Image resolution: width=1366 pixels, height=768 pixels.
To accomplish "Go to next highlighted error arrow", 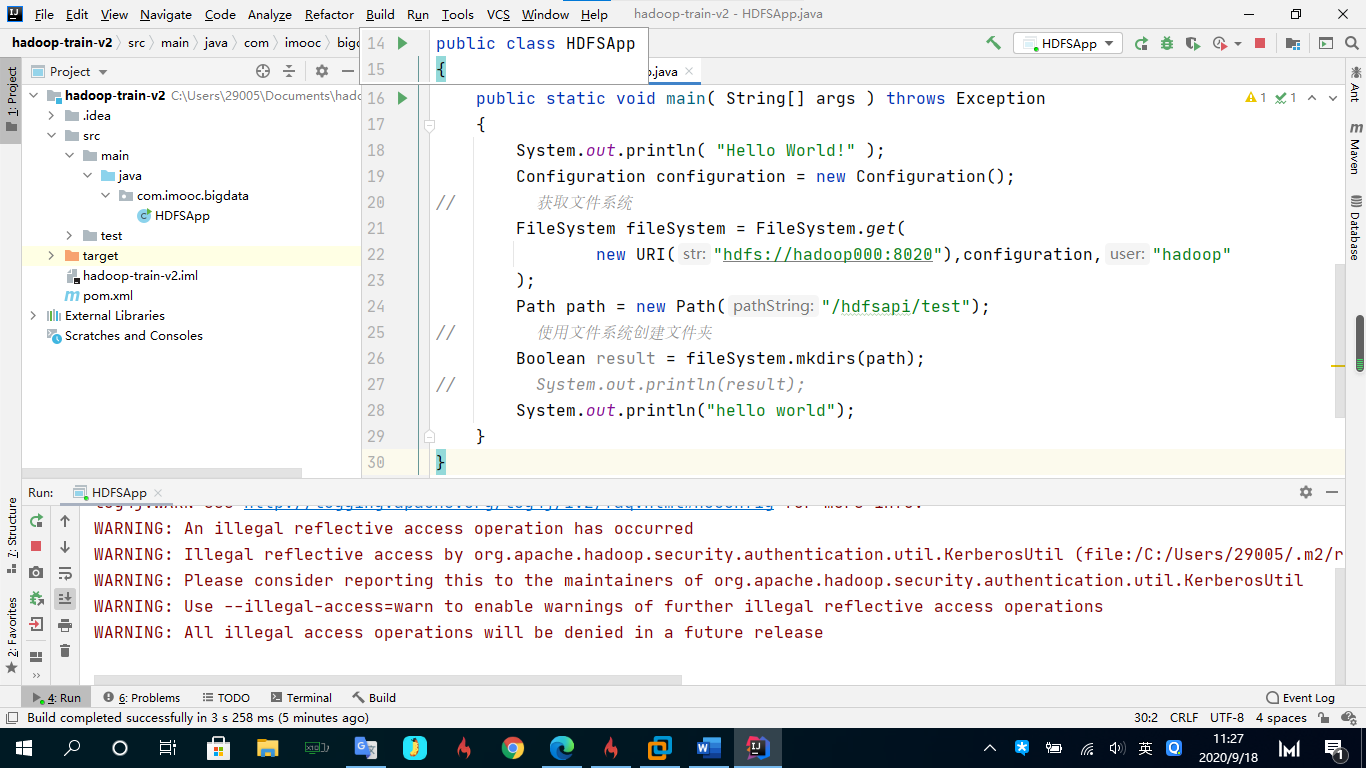I will click(x=1335, y=98).
